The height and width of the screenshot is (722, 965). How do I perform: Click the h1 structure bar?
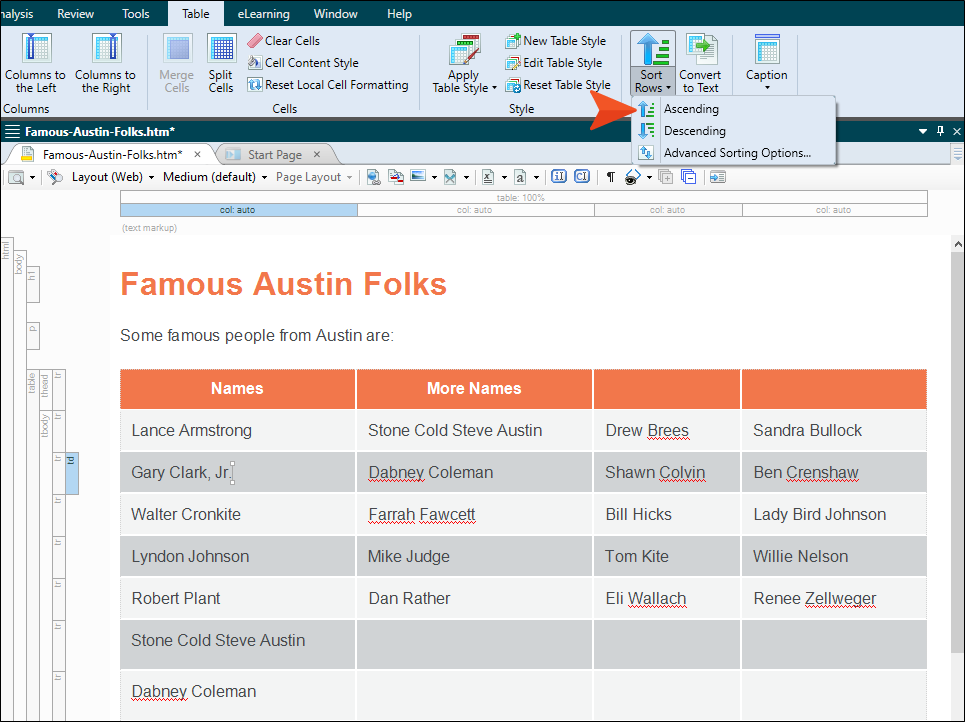pos(33,284)
